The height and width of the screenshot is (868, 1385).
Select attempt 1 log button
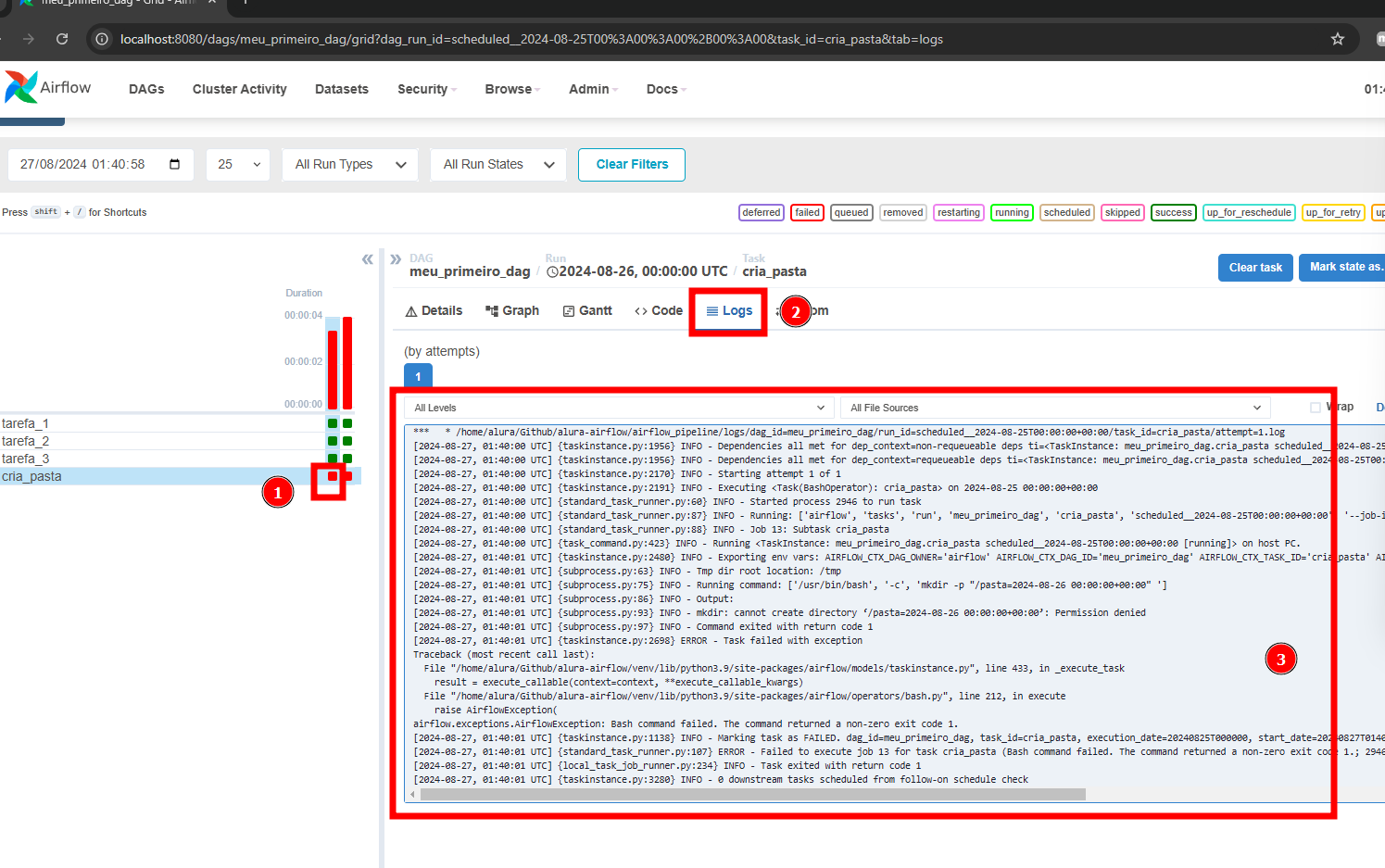pos(418,376)
